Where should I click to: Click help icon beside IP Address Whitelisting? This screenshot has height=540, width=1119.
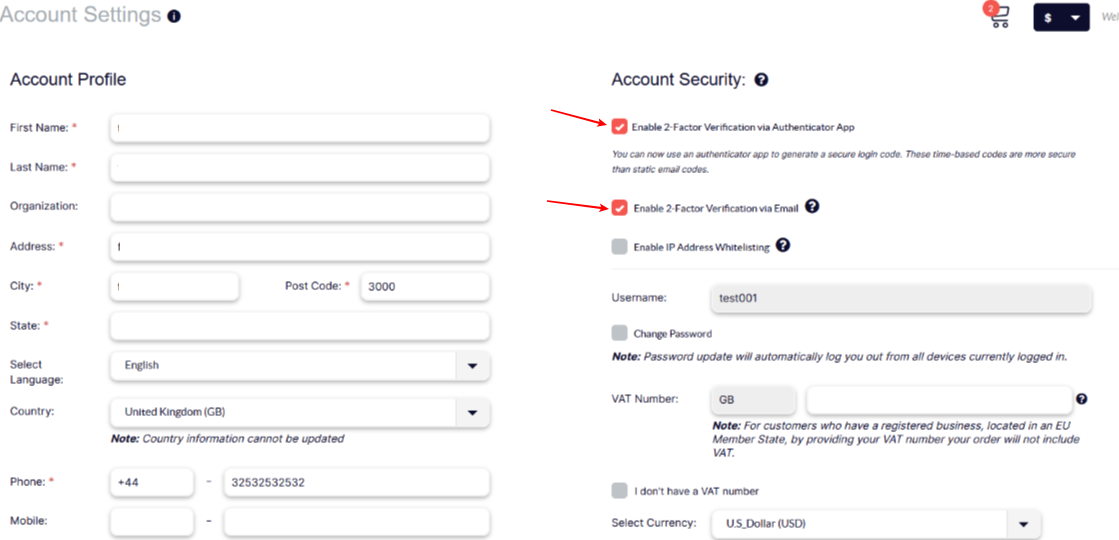click(783, 245)
